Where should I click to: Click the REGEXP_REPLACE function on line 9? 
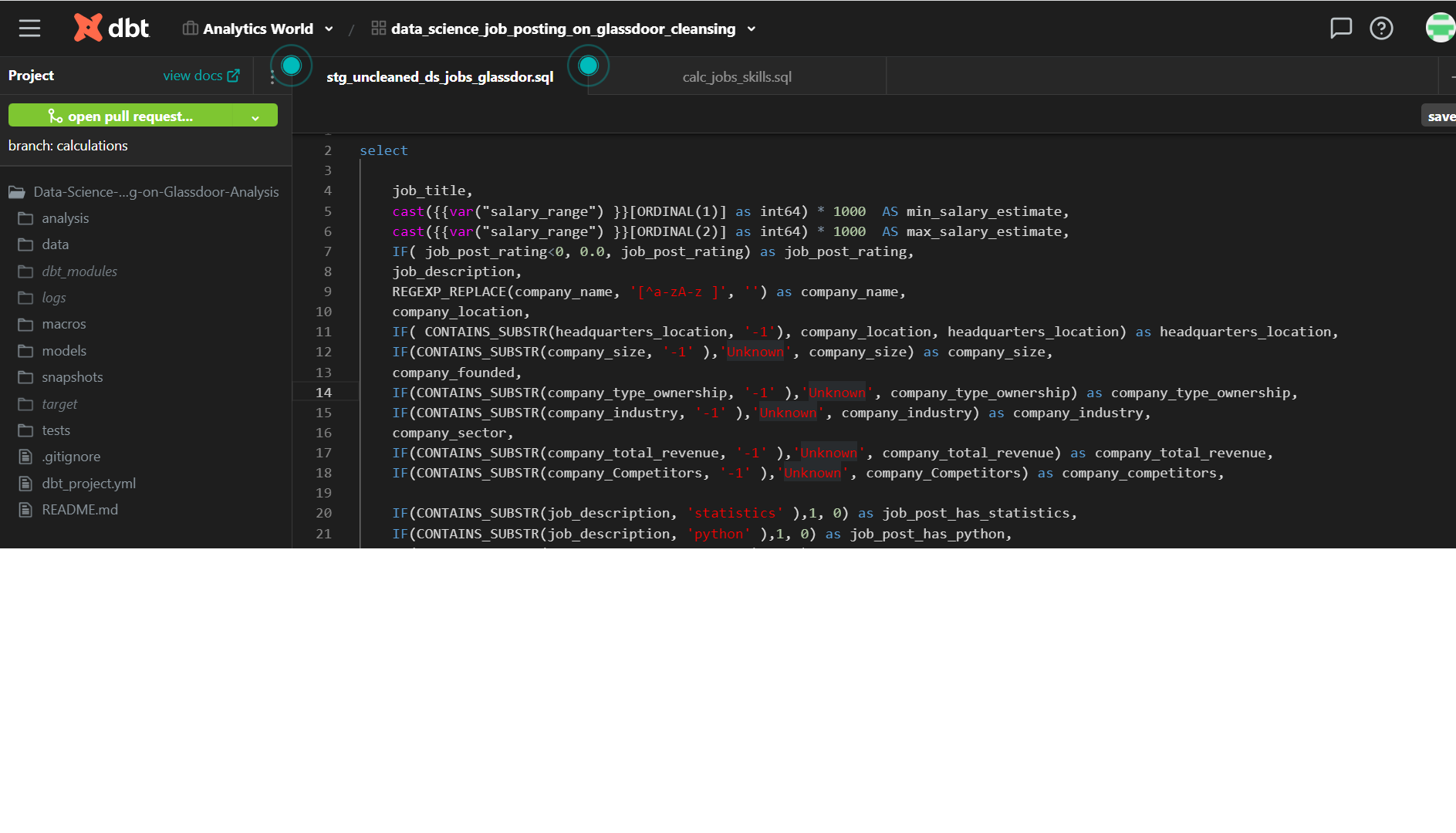point(448,292)
